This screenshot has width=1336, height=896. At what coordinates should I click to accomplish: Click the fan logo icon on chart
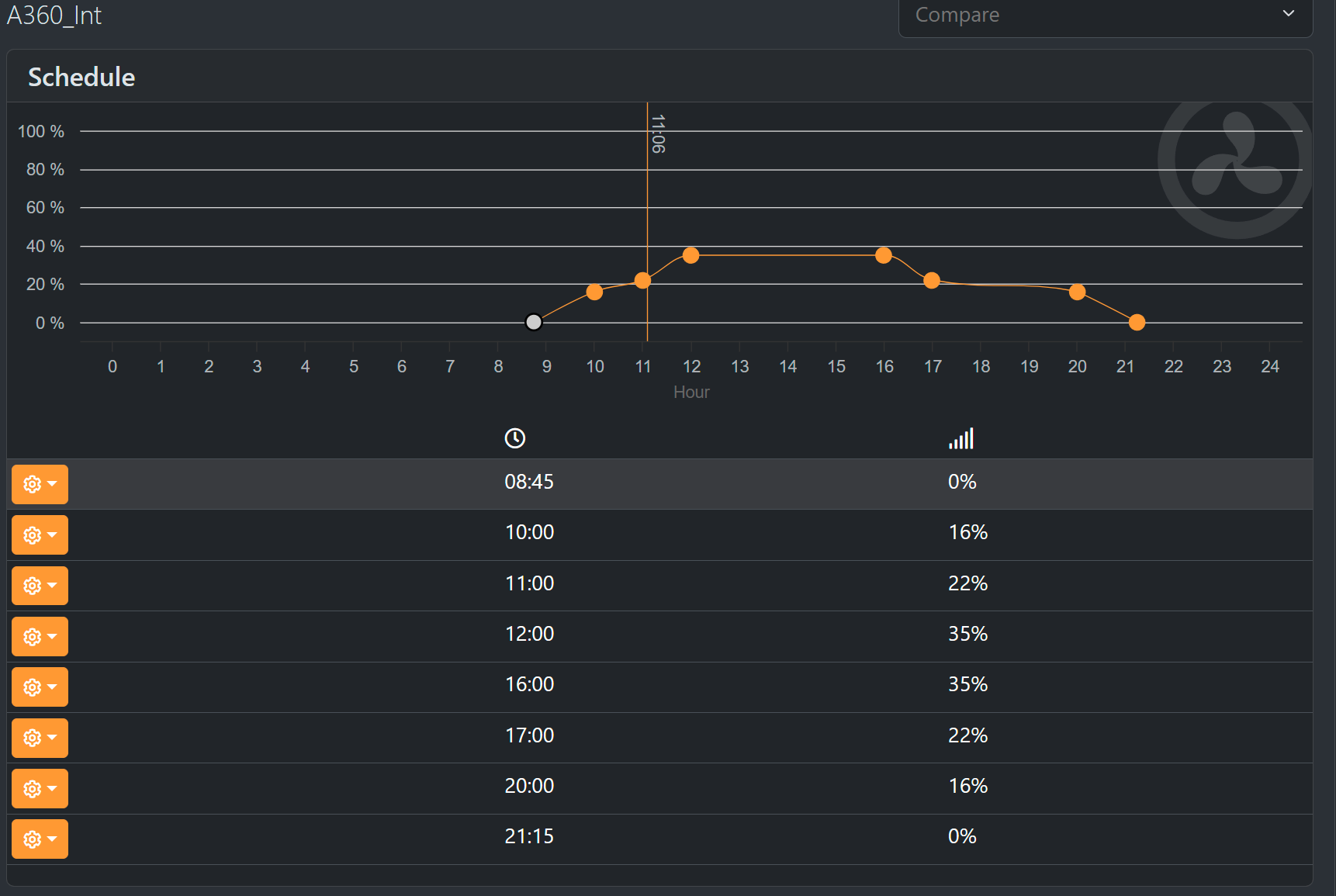[1236, 161]
